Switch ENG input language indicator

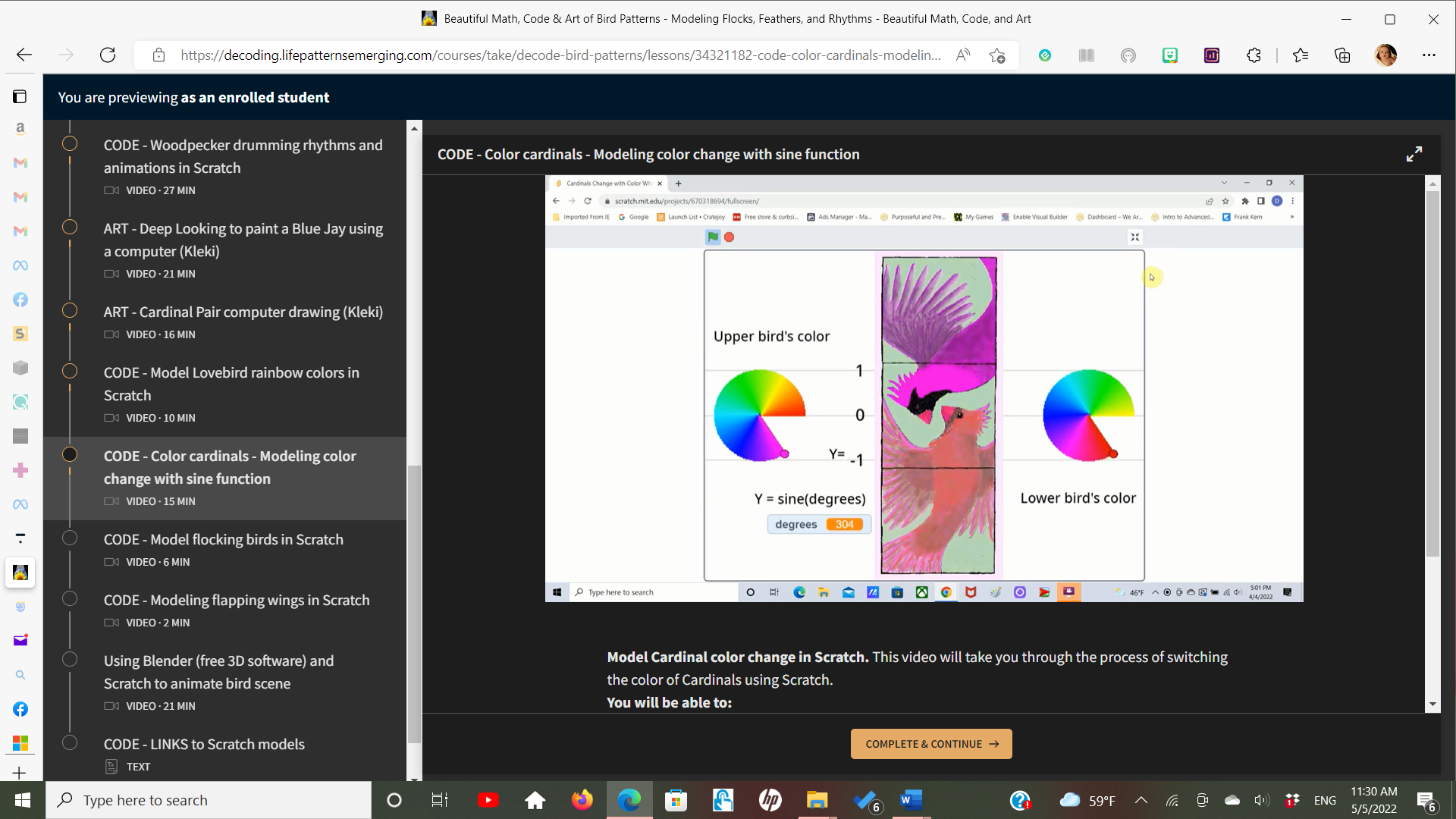(1325, 800)
